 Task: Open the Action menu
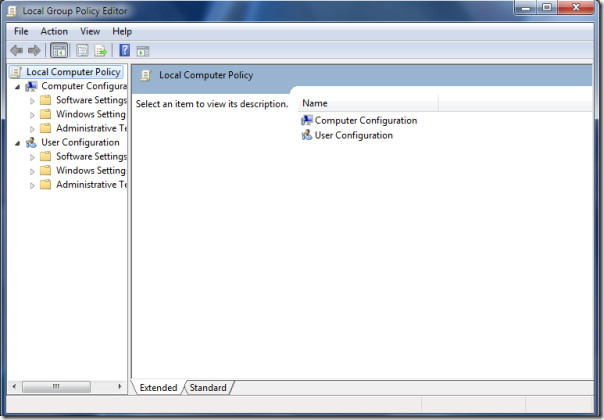(x=54, y=31)
